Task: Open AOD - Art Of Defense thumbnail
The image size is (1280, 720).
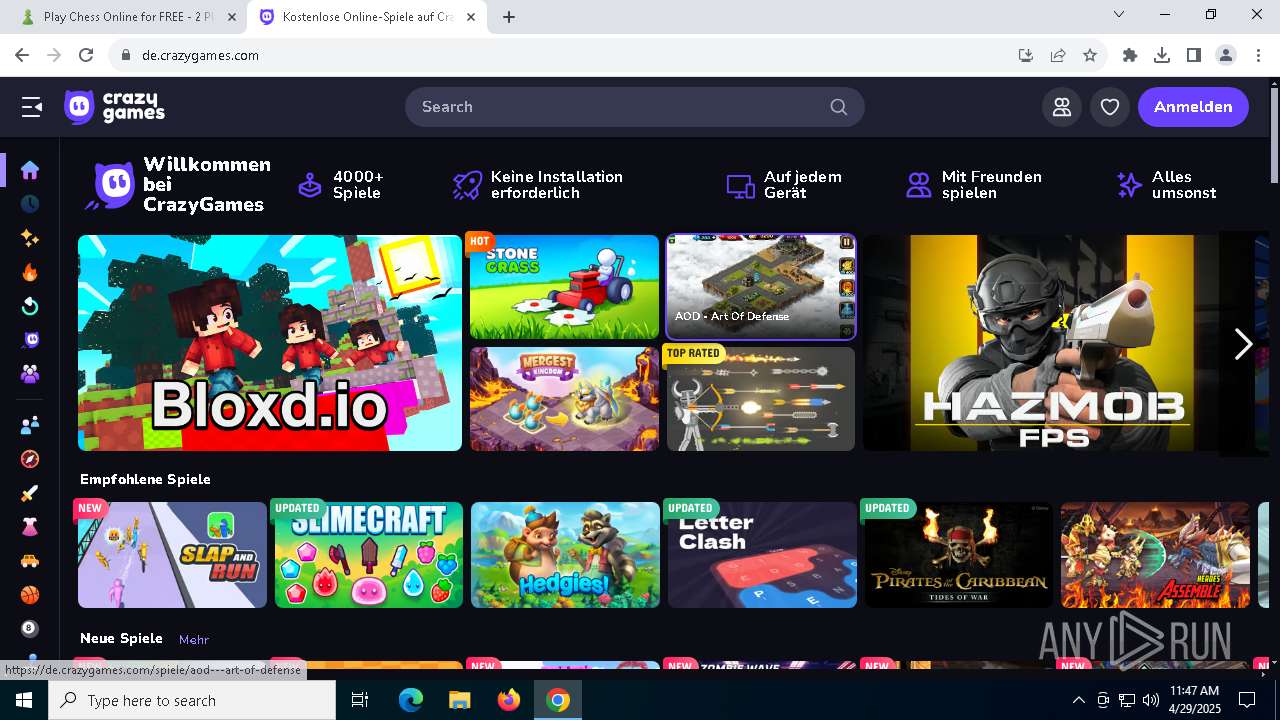Action: pyautogui.click(x=761, y=287)
